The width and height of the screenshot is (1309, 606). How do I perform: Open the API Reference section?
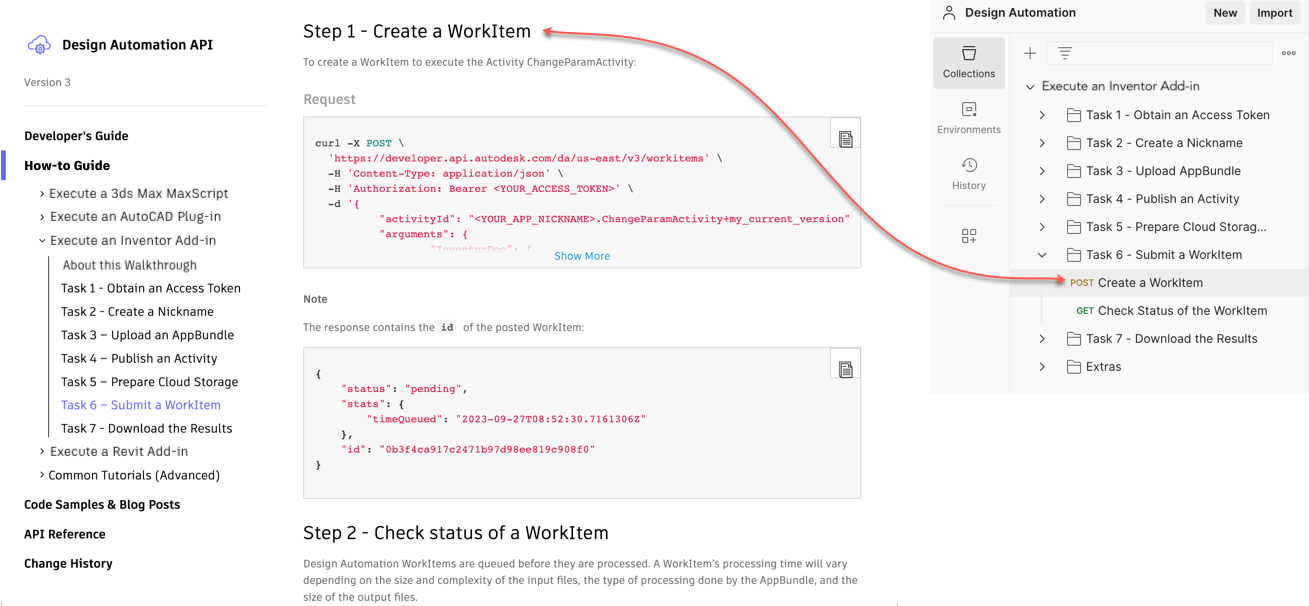point(65,534)
